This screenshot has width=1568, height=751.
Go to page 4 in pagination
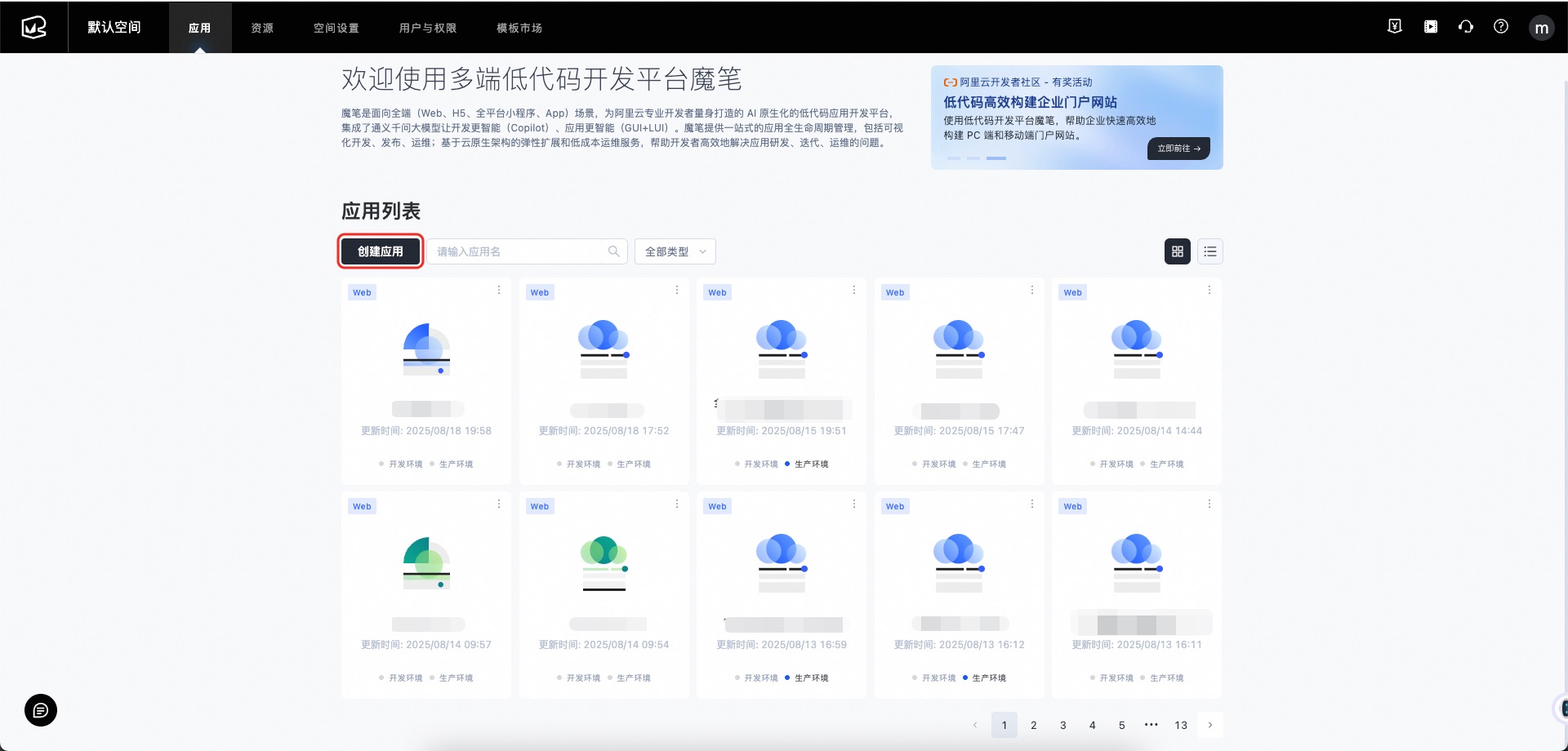coord(1093,725)
